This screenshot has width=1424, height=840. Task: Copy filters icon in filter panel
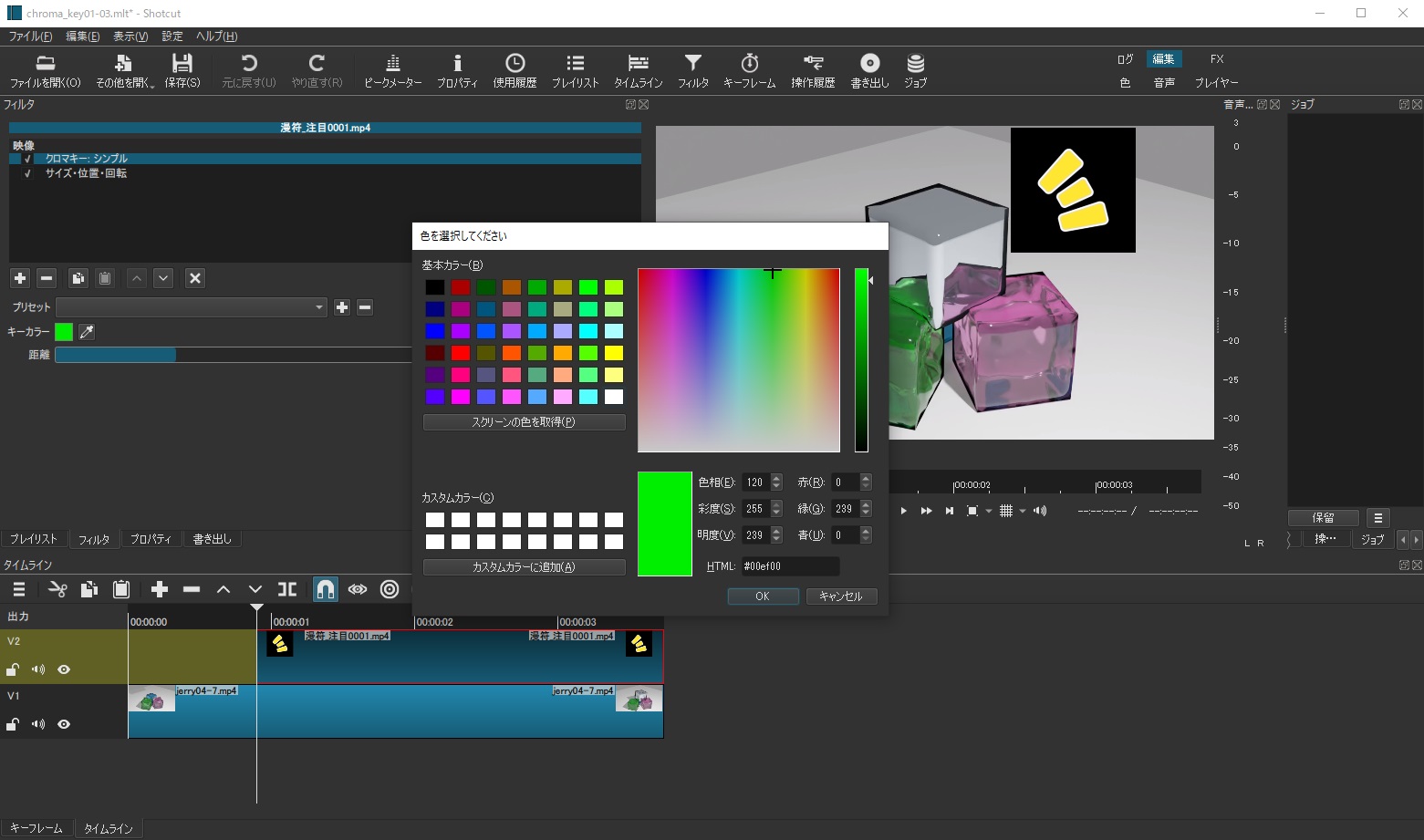click(78, 278)
